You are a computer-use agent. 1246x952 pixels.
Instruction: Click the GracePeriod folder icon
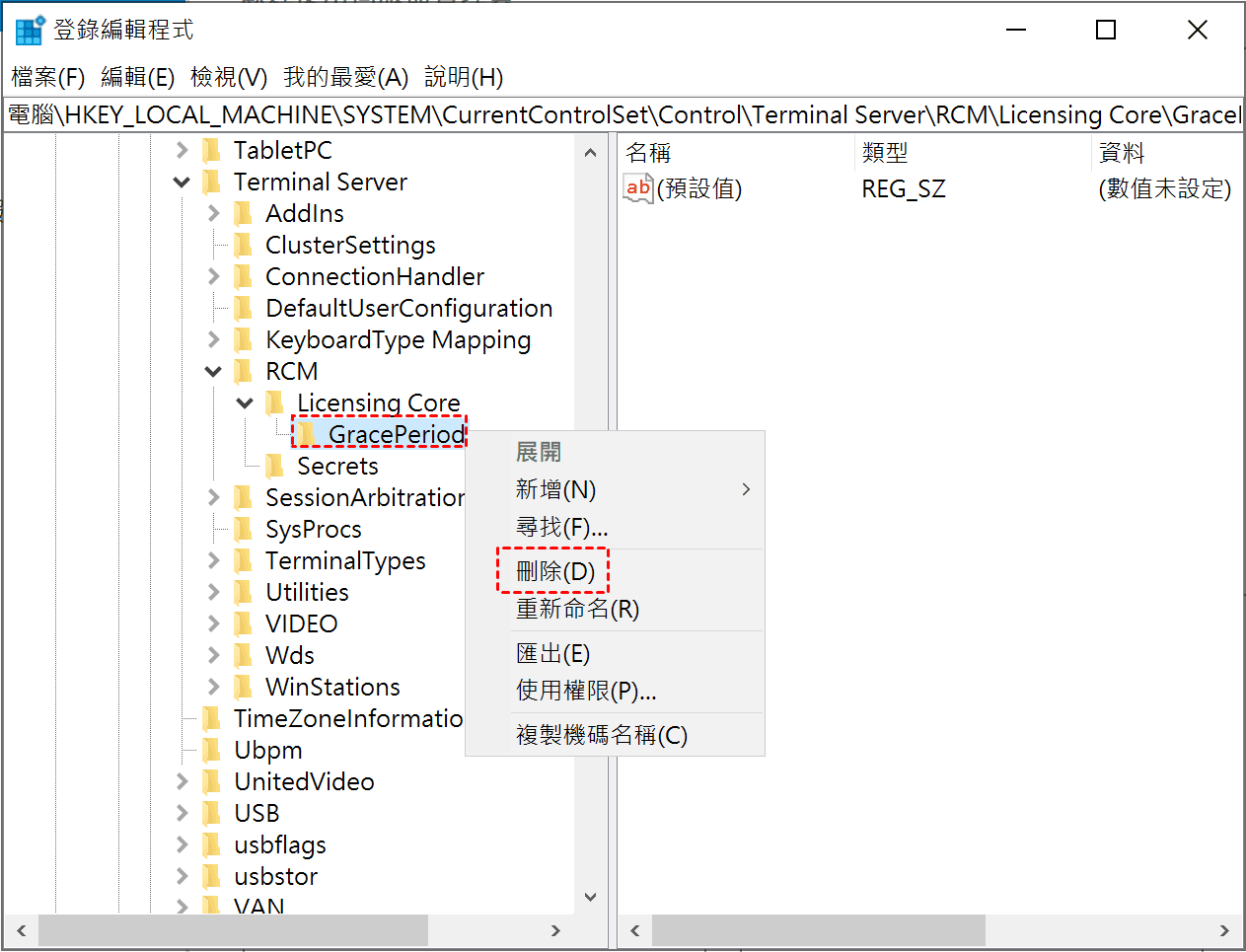pyautogui.click(x=307, y=434)
